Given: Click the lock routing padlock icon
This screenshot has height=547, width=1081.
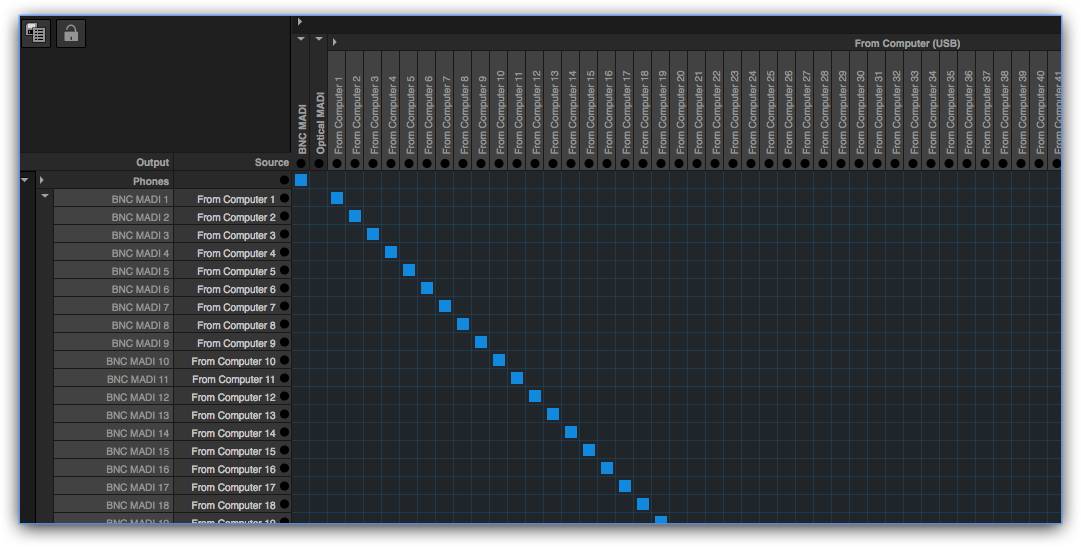Looking at the screenshot, I should point(71,33).
